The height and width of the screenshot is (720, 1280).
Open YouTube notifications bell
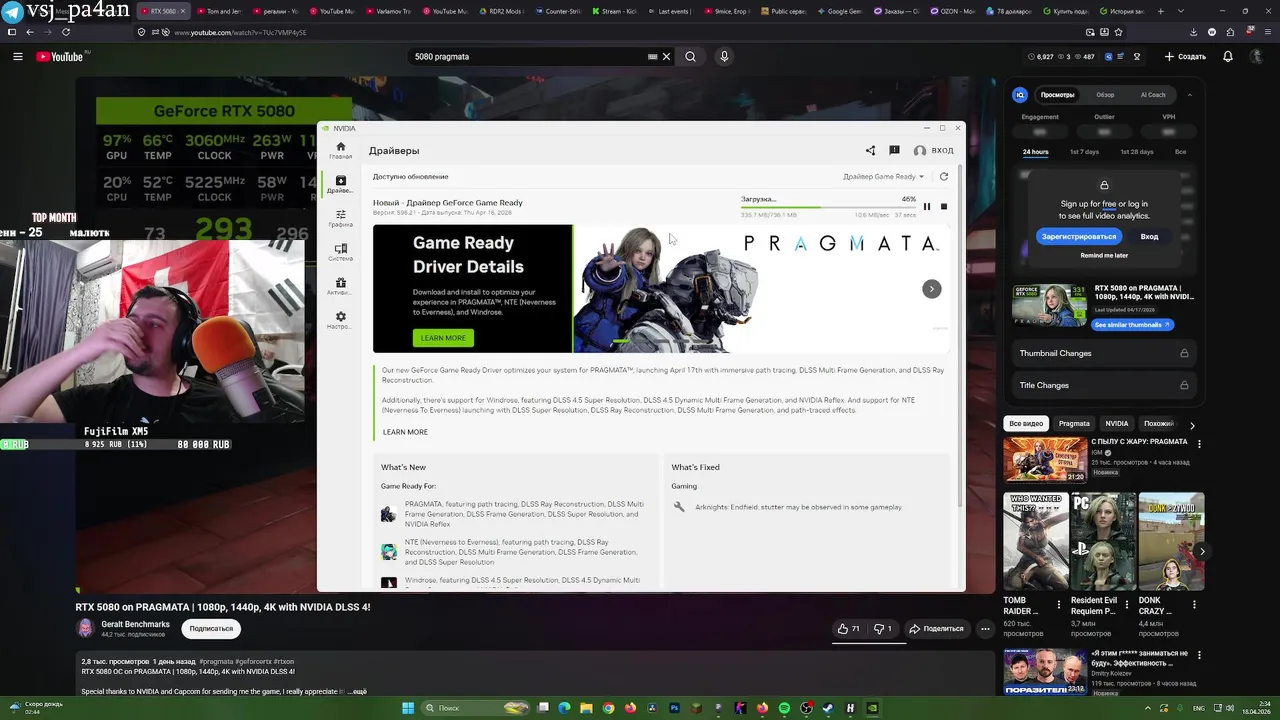pyautogui.click(x=1228, y=57)
